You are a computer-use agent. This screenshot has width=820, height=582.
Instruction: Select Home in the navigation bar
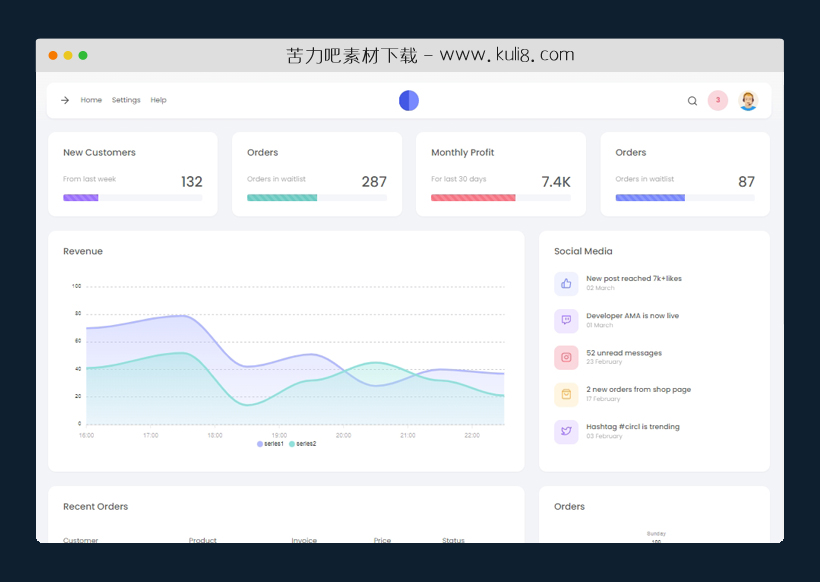[91, 100]
